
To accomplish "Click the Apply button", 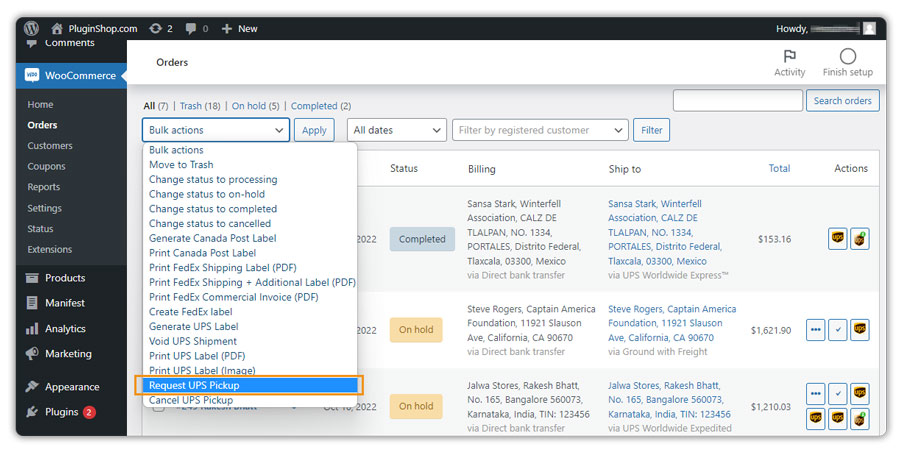I will [314, 130].
